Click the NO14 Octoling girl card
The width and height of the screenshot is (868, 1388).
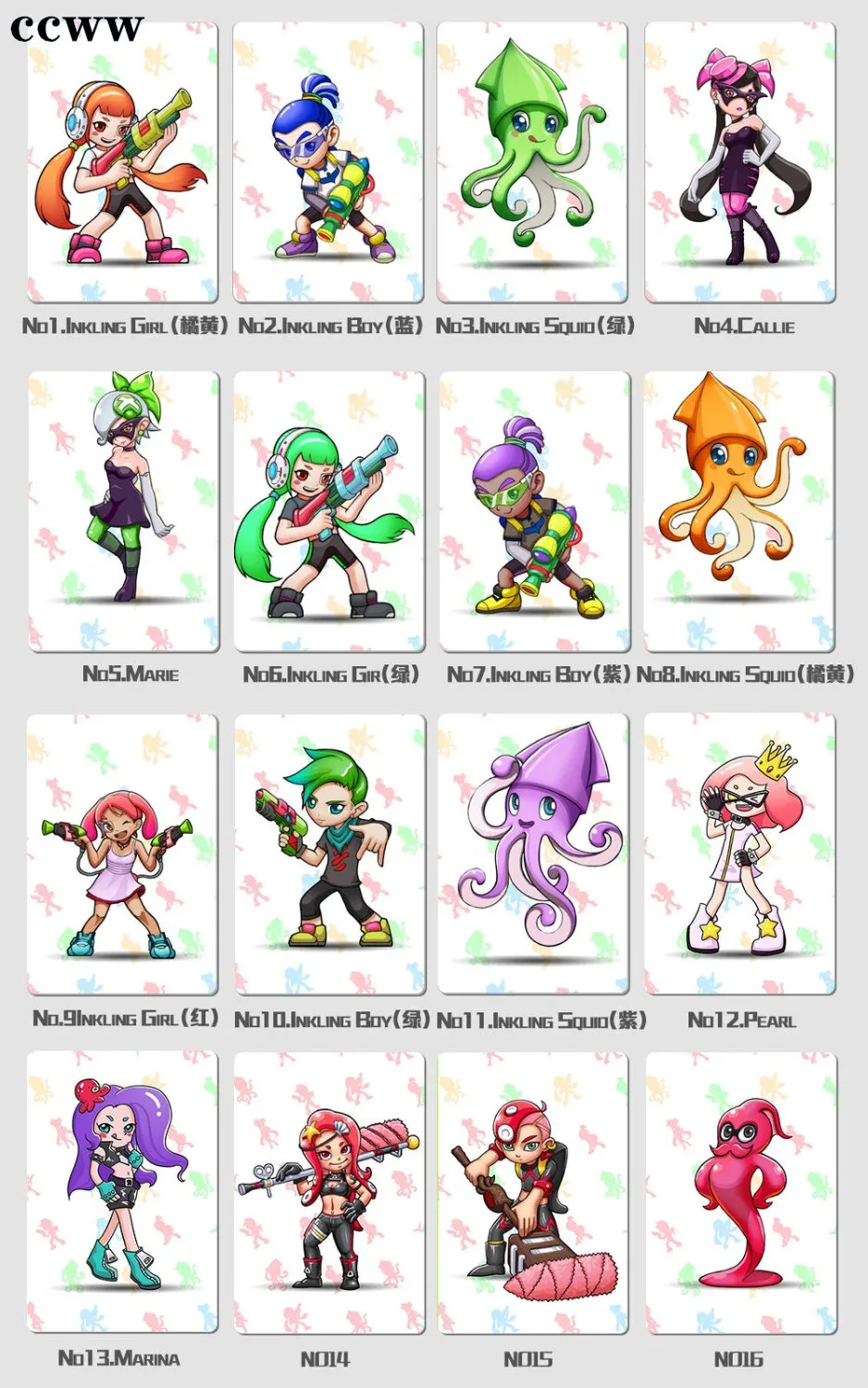coord(329,1193)
